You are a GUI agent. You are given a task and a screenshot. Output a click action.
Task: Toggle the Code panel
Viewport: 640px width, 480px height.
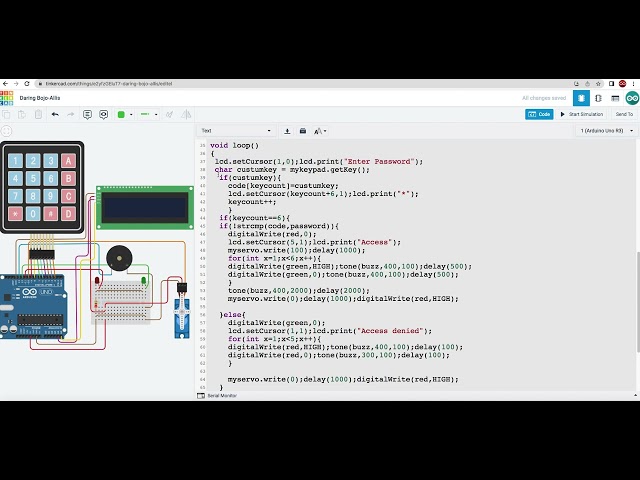tap(539, 114)
